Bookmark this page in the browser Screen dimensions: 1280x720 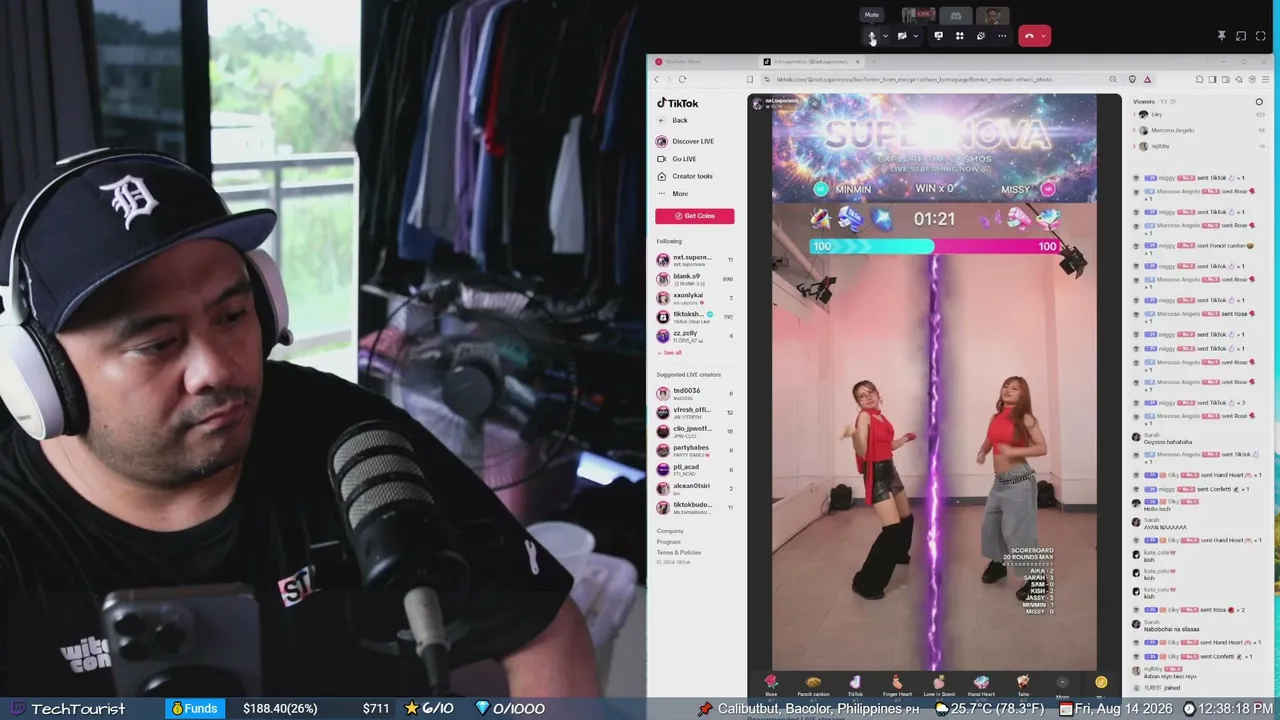pos(749,79)
